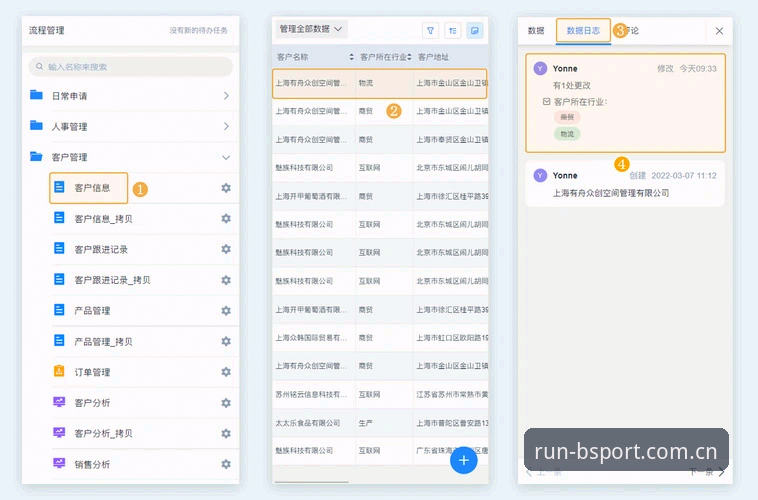Click 有1处更改 in the modification log

572,85
